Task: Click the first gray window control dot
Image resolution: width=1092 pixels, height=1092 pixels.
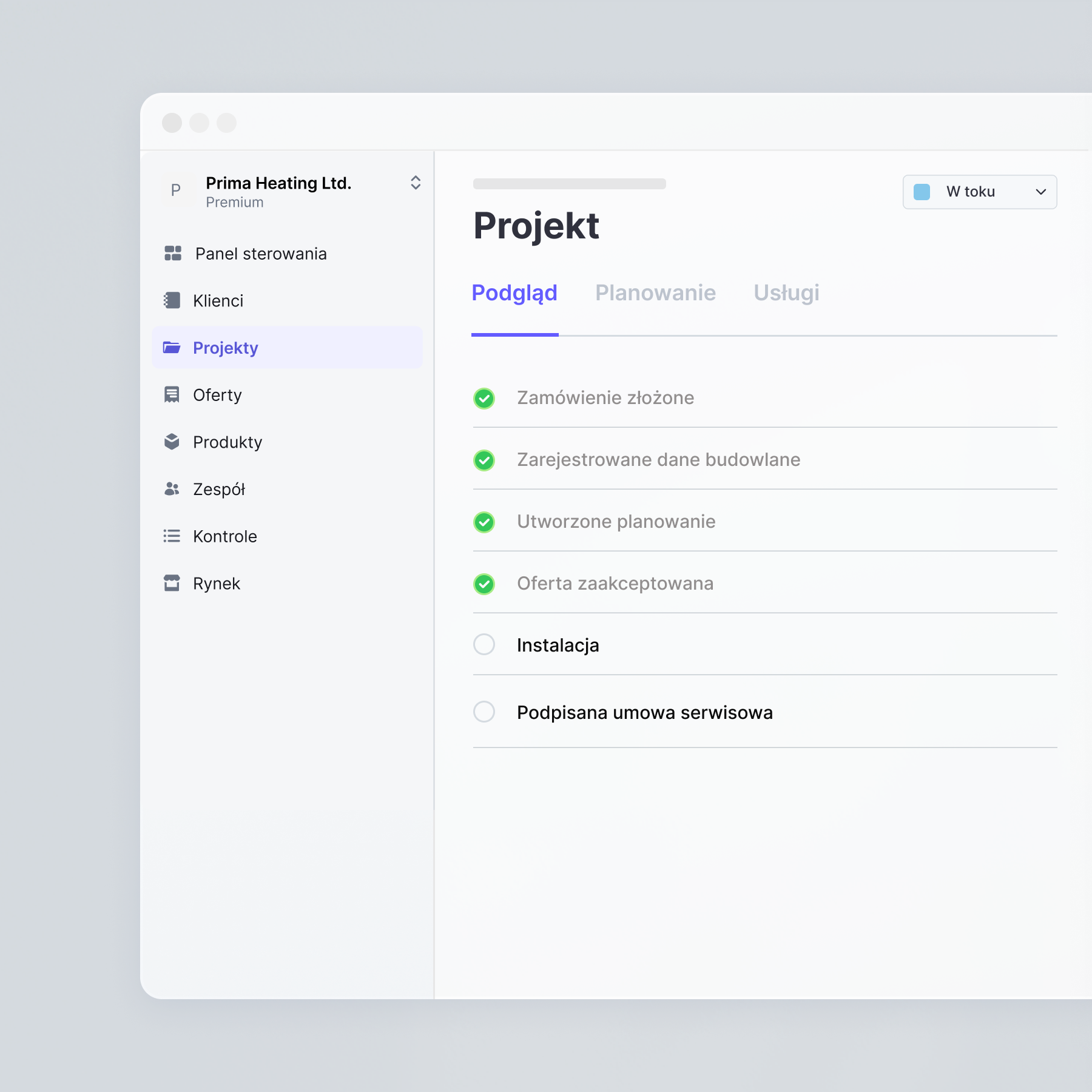Action: (x=172, y=123)
